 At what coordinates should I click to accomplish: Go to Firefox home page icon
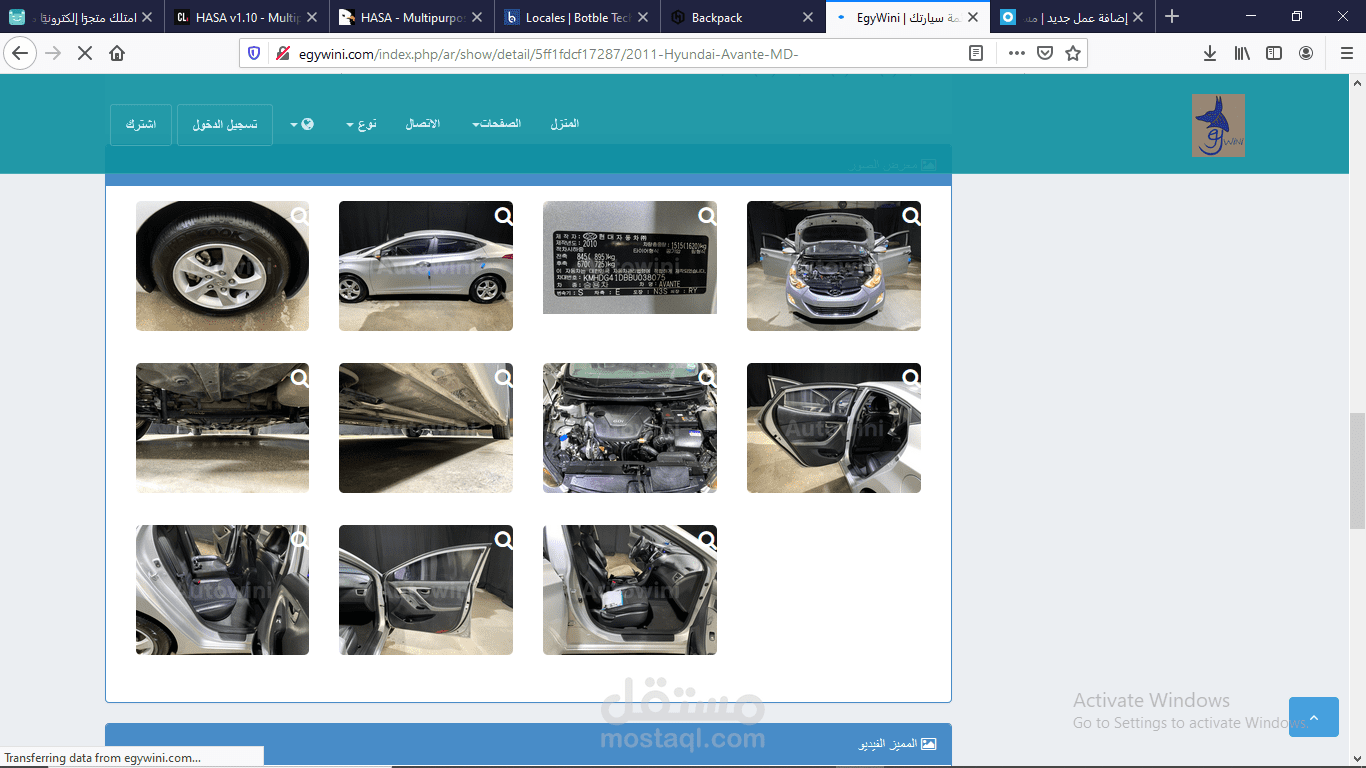[117, 53]
